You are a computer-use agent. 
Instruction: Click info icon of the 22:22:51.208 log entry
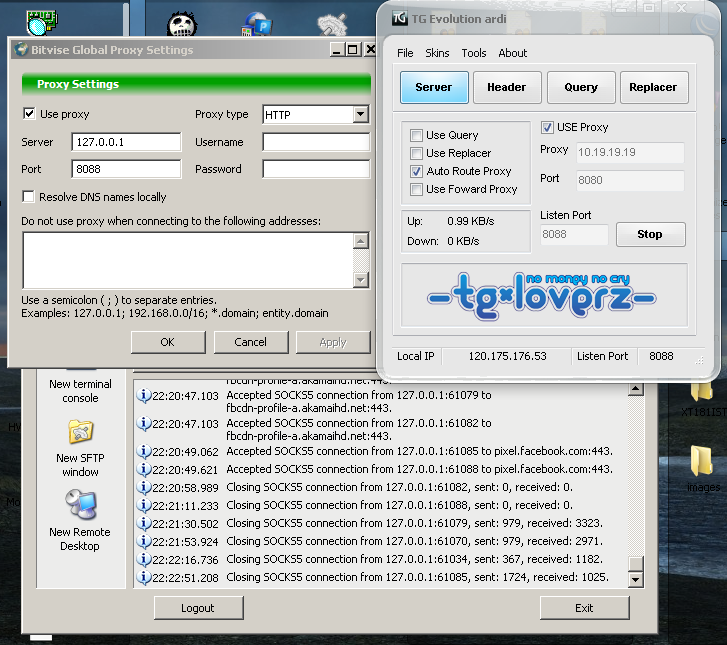pos(143,577)
